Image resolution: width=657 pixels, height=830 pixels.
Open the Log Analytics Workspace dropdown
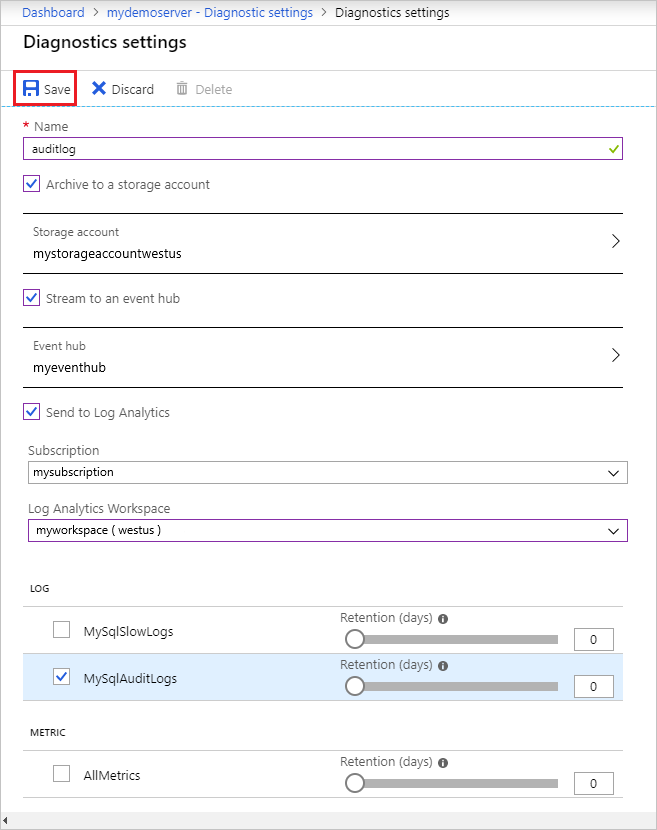pyautogui.click(x=328, y=530)
